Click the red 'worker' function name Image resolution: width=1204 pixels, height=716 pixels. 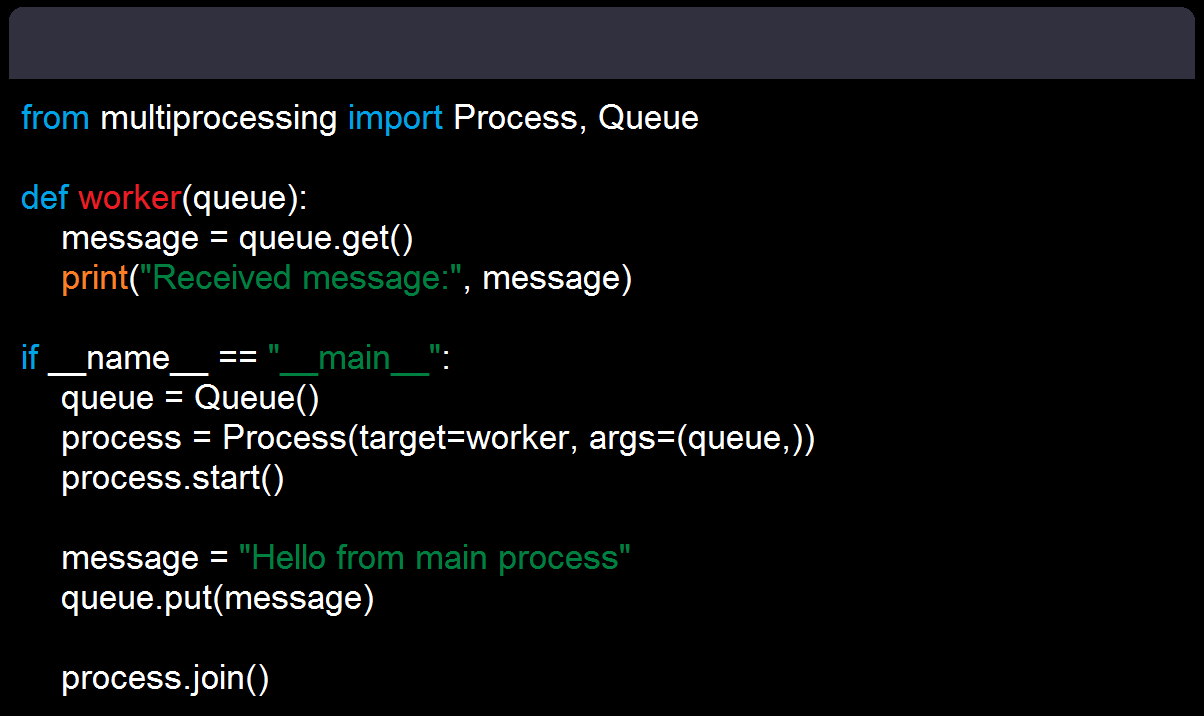(x=129, y=198)
